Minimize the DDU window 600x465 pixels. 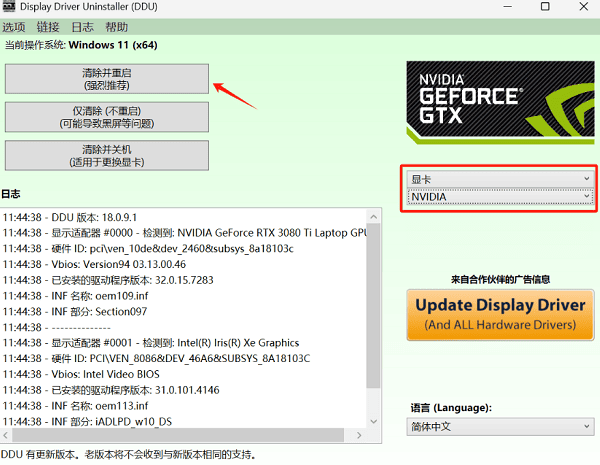tap(507, 7)
